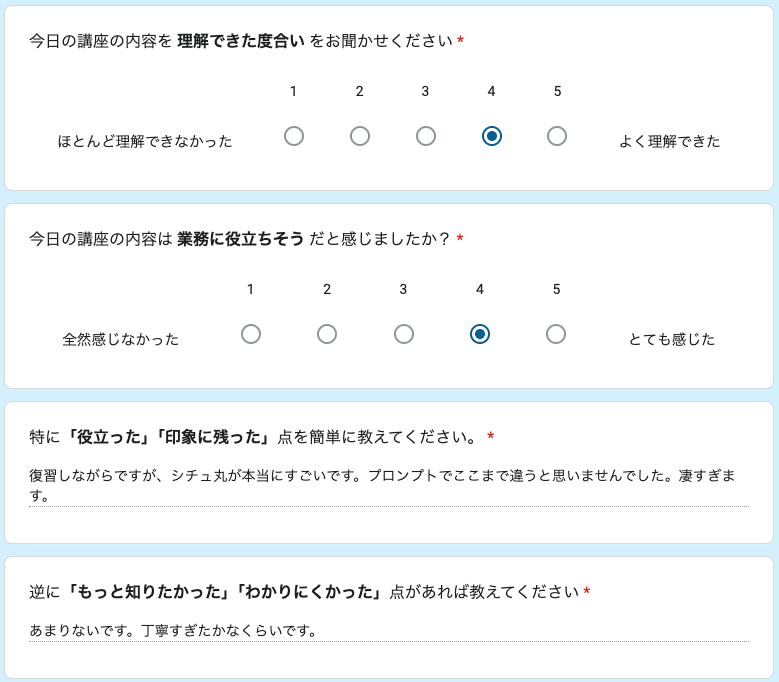Pick rating 3 for 理解できた度合い question
The image size is (779, 682).
426,136
